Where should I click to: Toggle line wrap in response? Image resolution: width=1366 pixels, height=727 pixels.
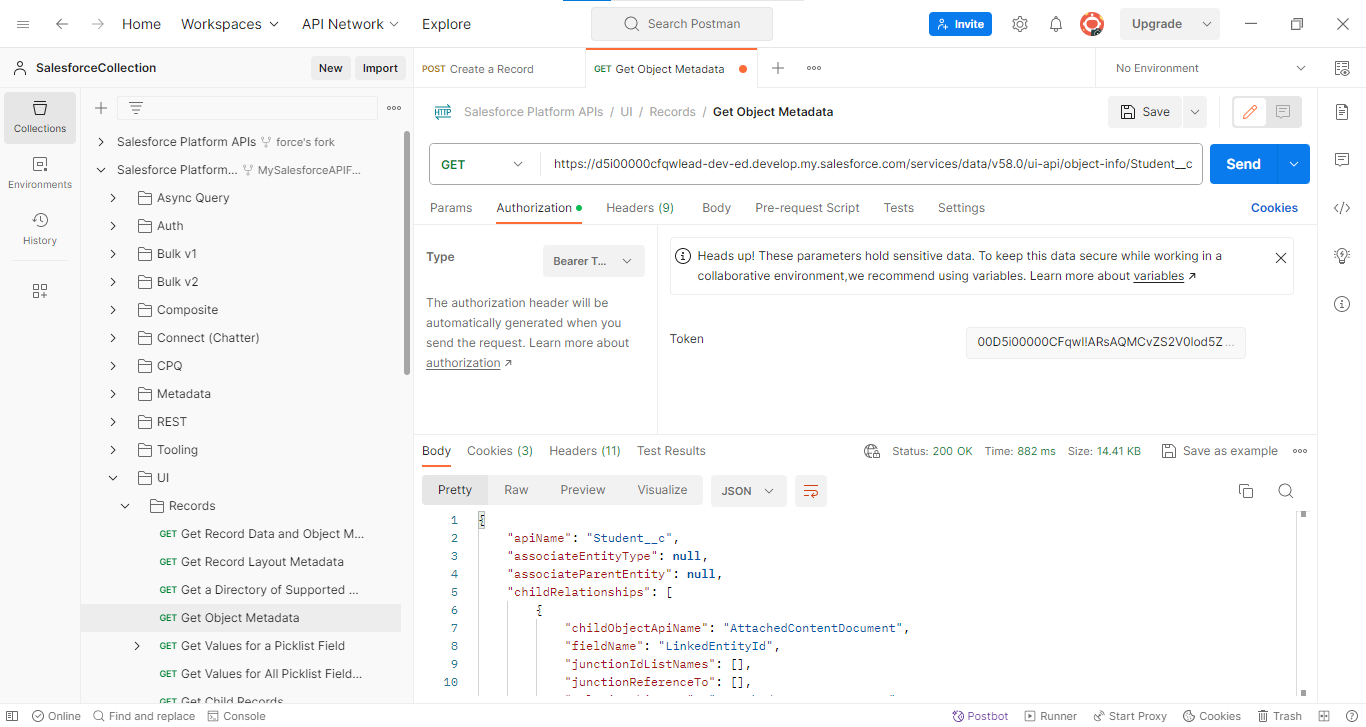click(811, 491)
